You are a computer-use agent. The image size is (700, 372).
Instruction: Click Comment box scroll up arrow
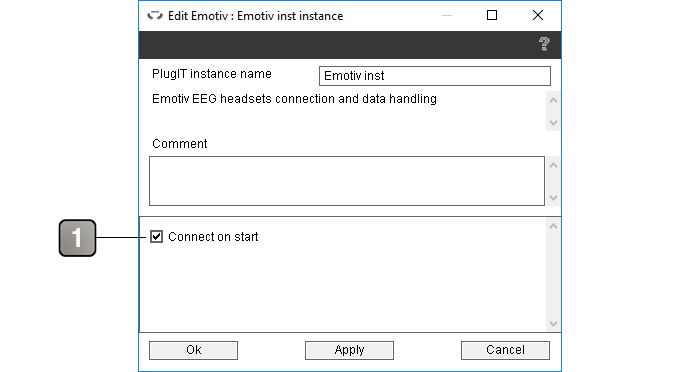pyautogui.click(x=554, y=165)
